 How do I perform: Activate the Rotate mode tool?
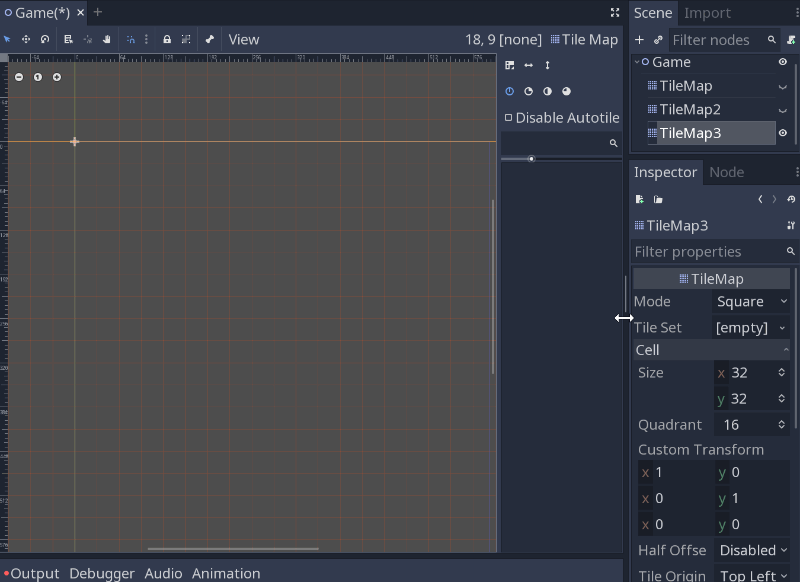pyautogui.click(x=44, y=40)
